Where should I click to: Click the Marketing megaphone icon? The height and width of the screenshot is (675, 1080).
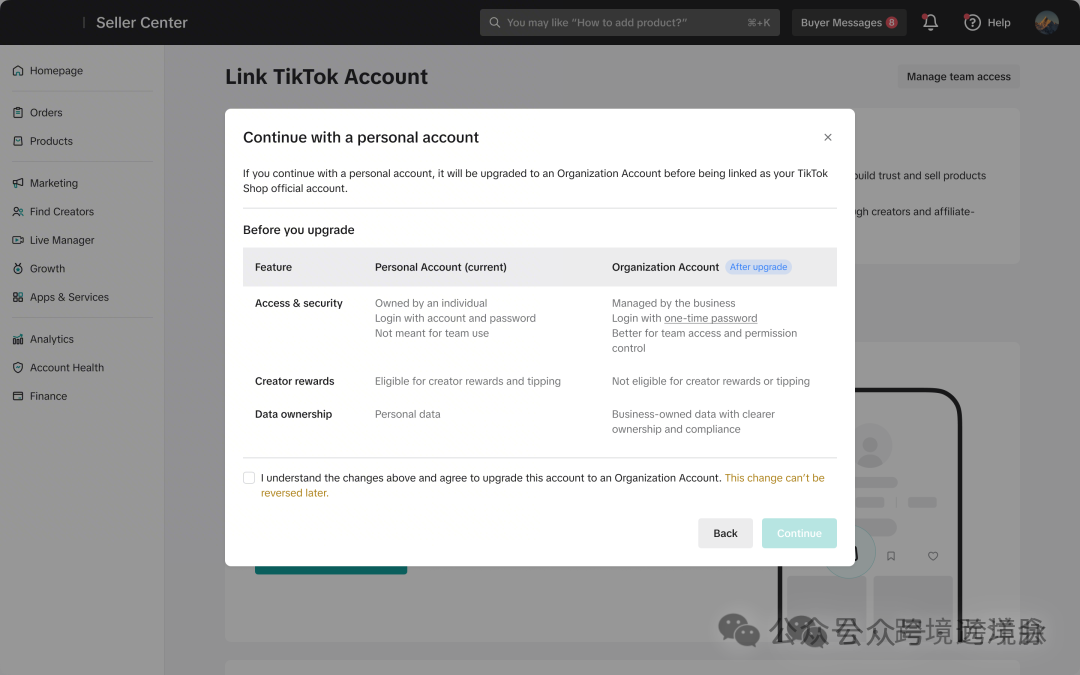[18, 183]
